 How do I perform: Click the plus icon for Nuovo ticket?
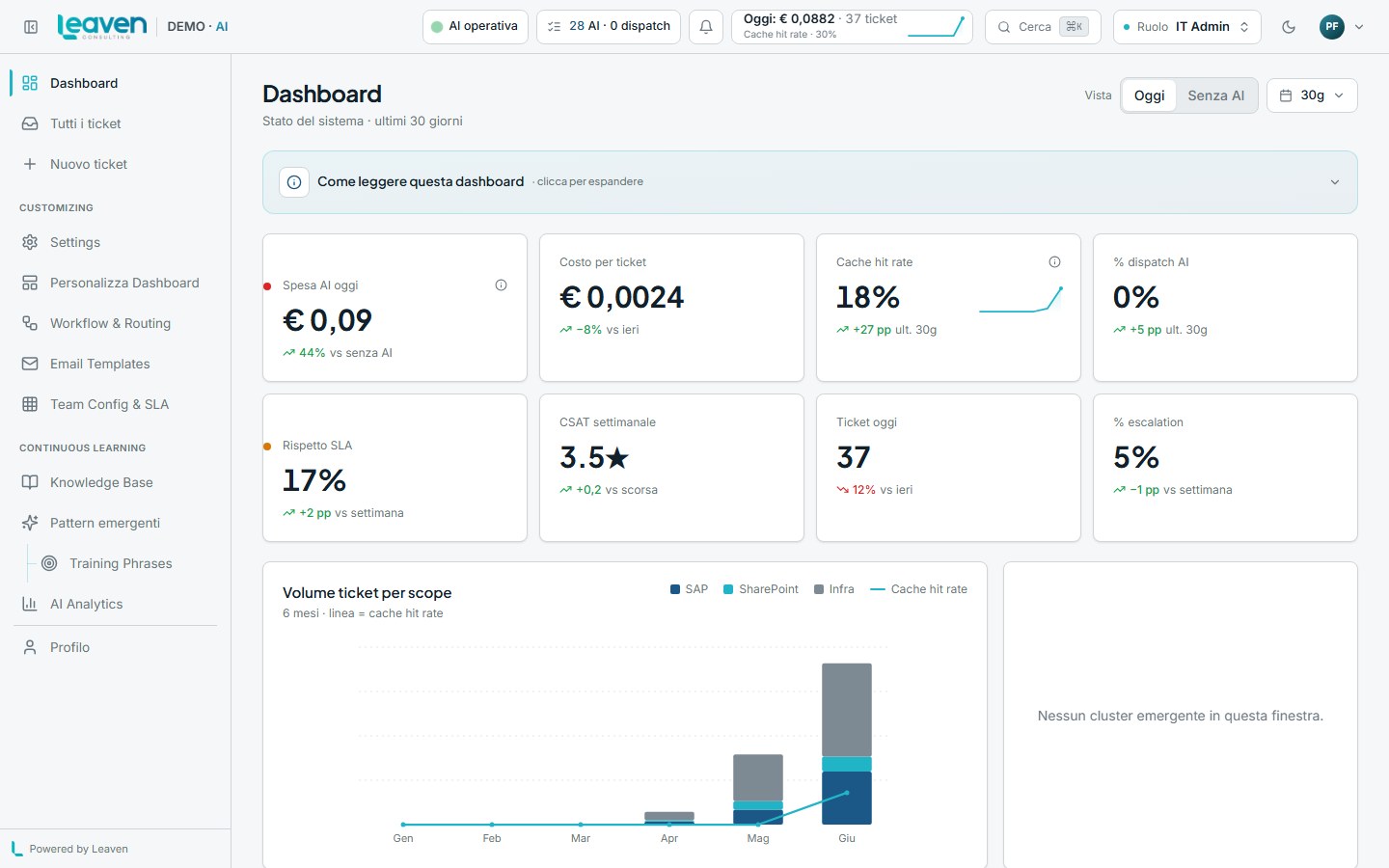point(30,164)
